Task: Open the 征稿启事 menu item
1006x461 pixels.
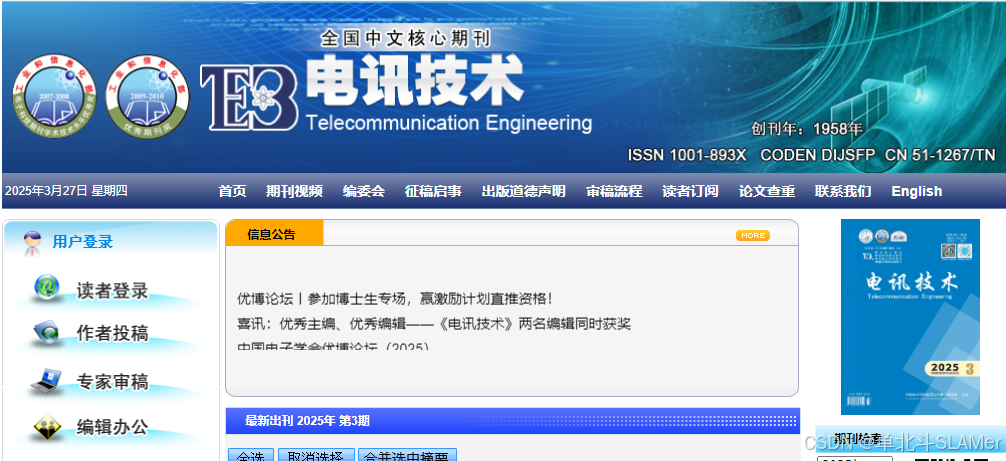Action: coord(433,191)
